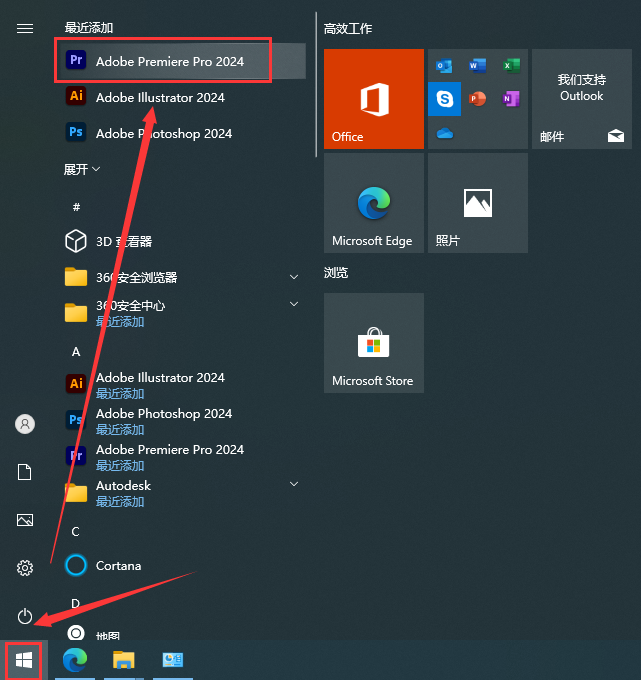Click the C alphabet section header
Viewport: 641px width, 680px height.
click(75, 532)
